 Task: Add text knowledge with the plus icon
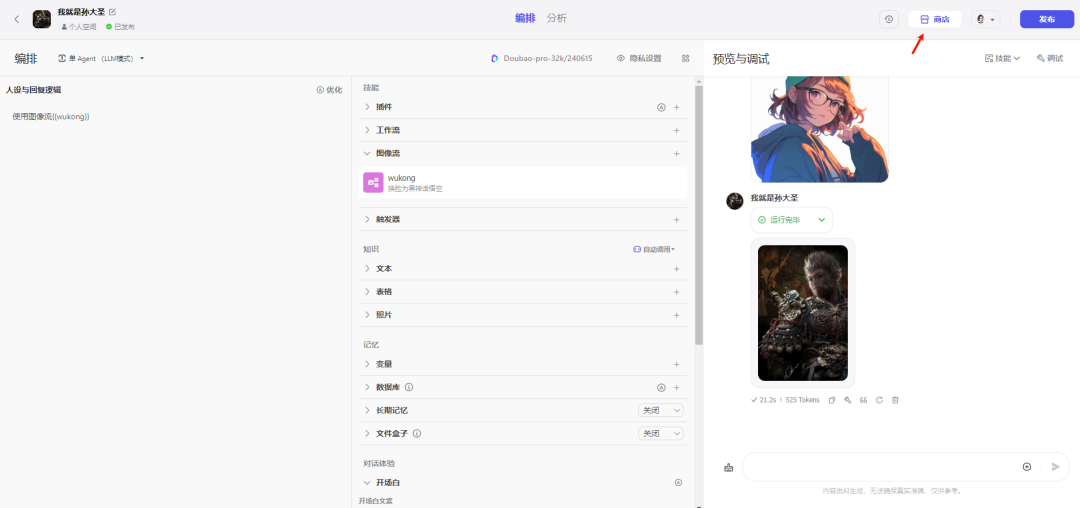tap(676, 269)
